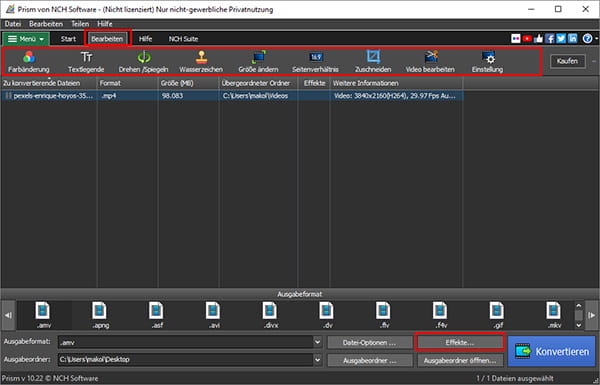Expand the Ausgabeformat dropdown arrow
600x385 pixels.
pos(317,342)
